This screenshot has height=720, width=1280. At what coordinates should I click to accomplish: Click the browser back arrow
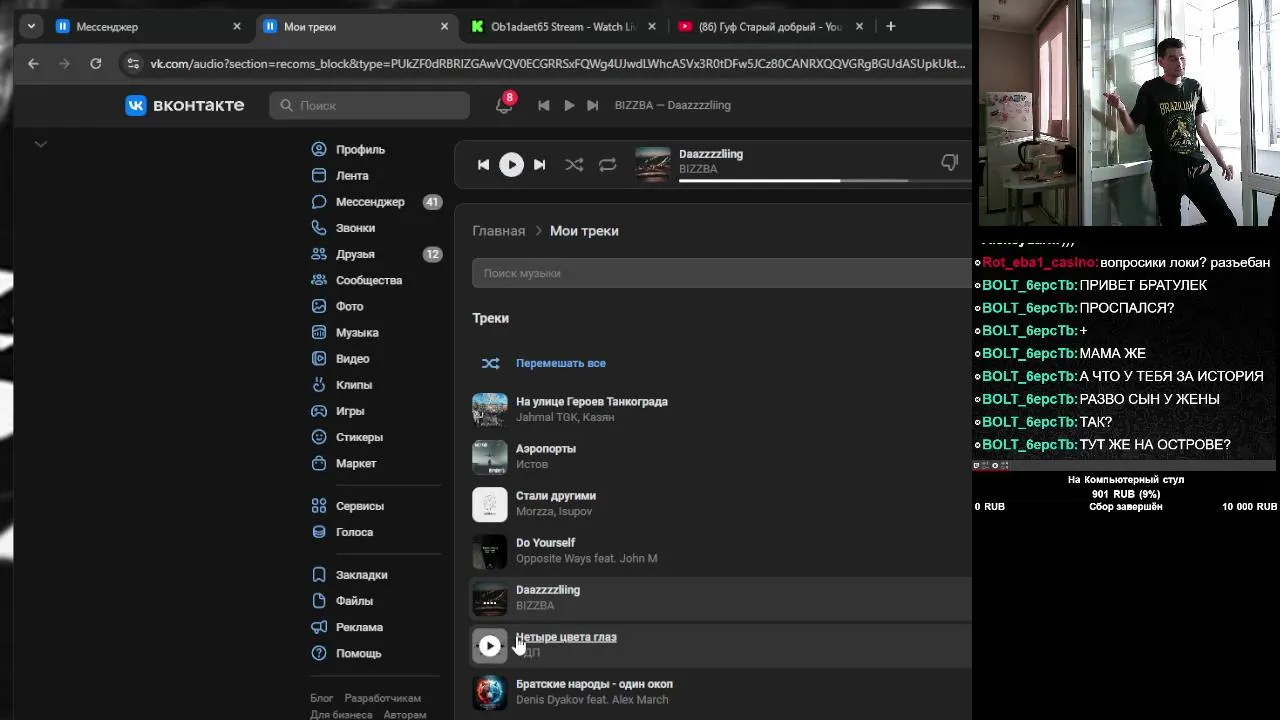pos(33,63)
